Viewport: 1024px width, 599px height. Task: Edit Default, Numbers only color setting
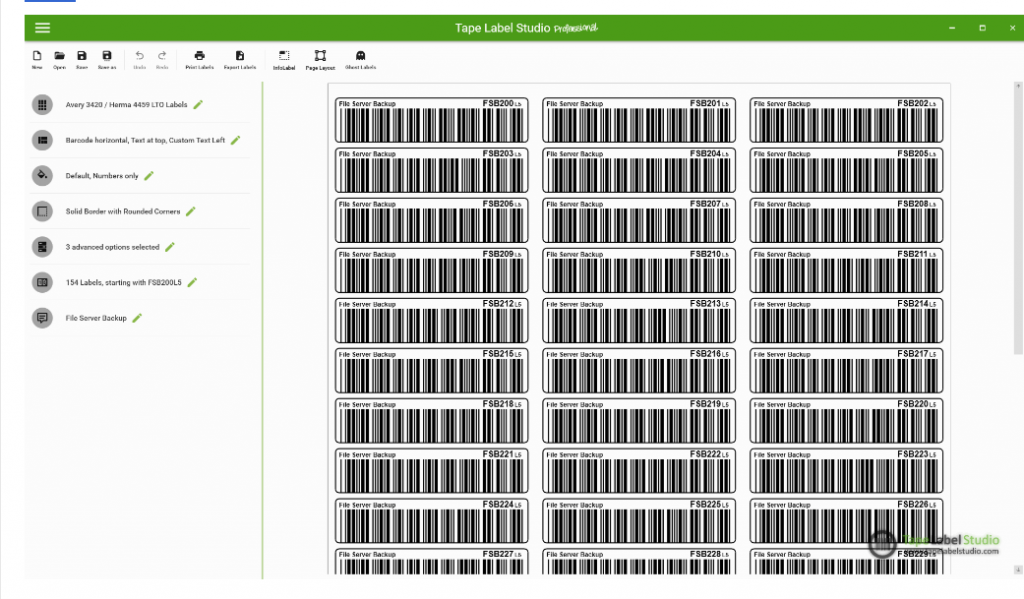coord(149,176)
